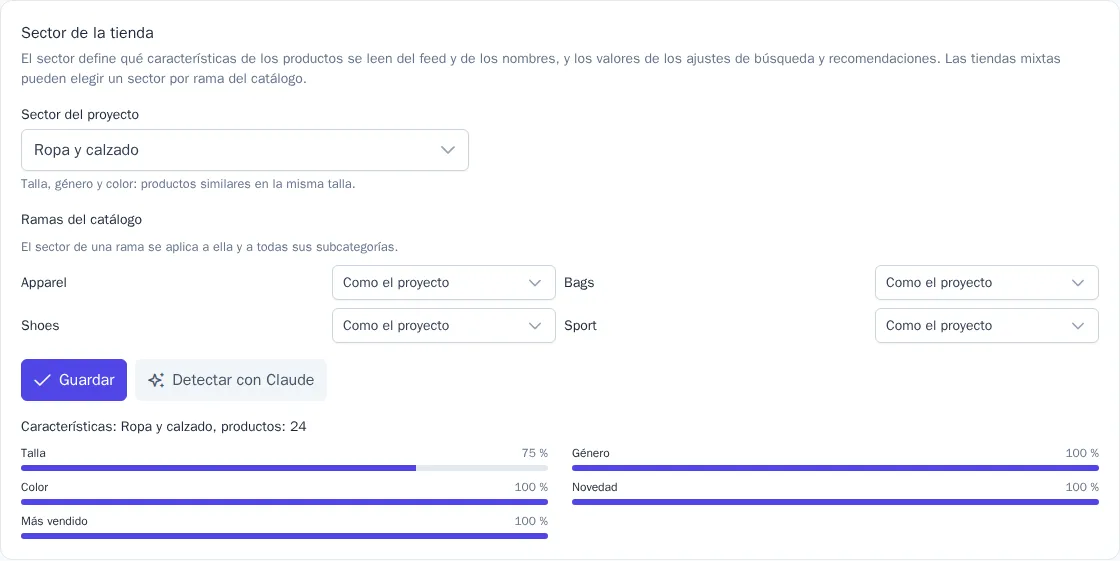The width and height of the screenshot is (1120, 561).
Task: Click the Género 100 % value
Action: 1082,453
